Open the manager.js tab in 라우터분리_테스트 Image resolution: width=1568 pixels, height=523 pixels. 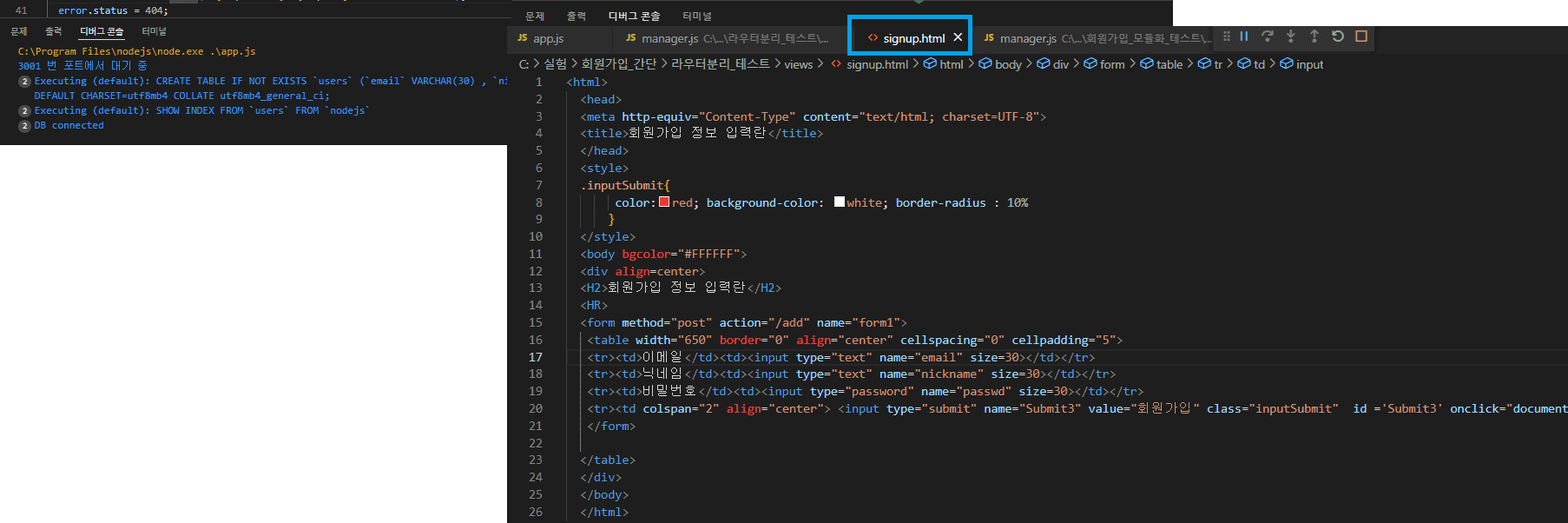(726, 38)
